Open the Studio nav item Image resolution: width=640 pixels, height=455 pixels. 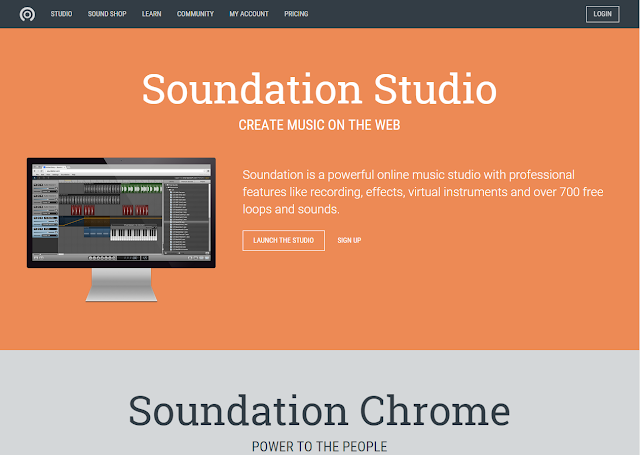point(61,14)
